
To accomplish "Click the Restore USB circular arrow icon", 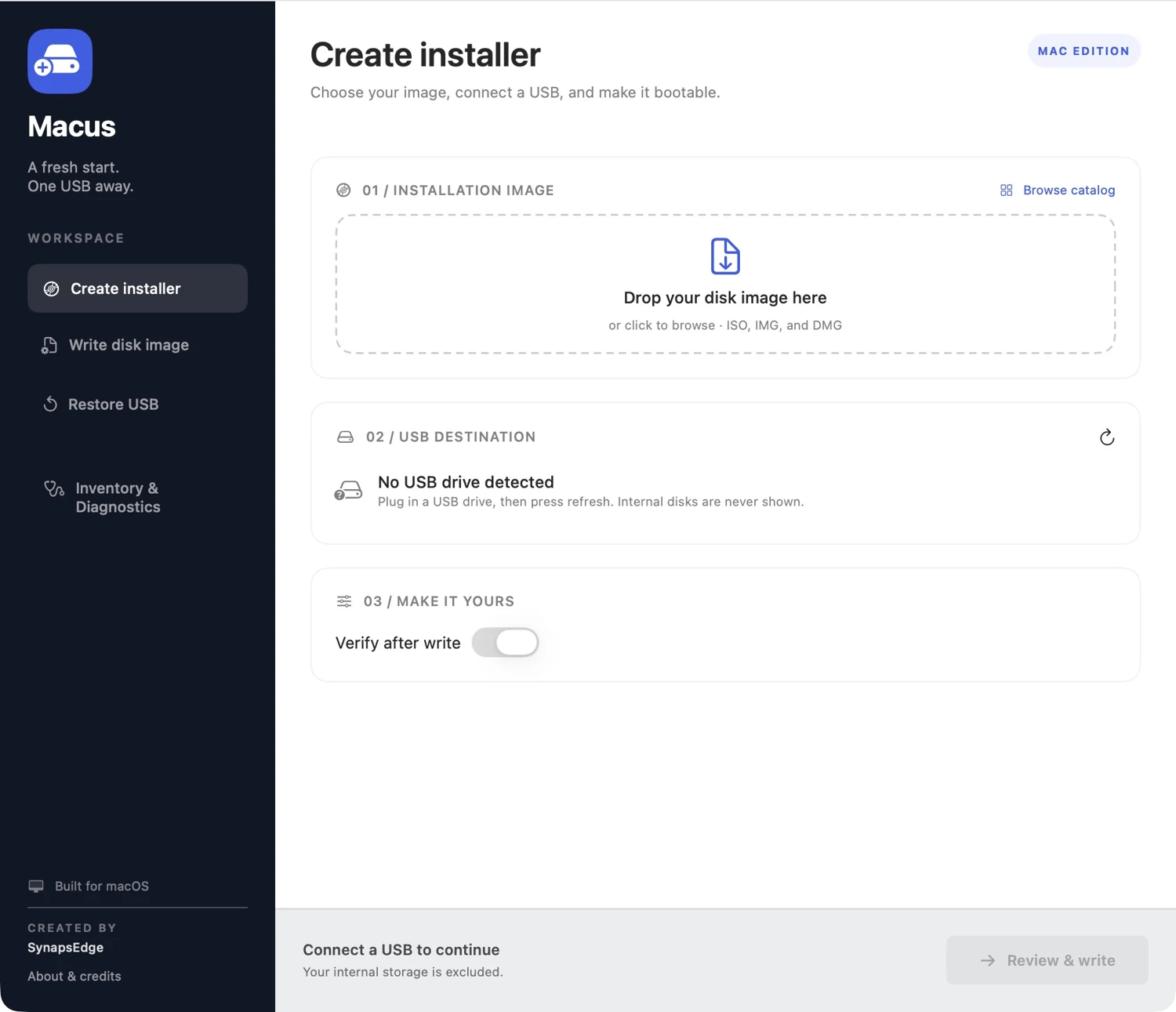I will 50,404.
